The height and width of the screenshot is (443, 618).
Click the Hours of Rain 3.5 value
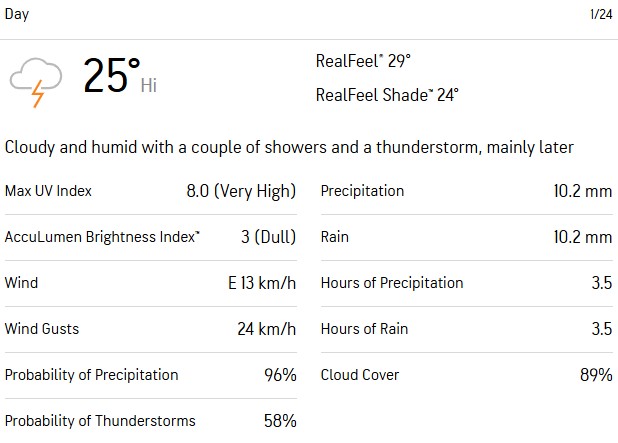pyautogui.click(x=601, y=329)
